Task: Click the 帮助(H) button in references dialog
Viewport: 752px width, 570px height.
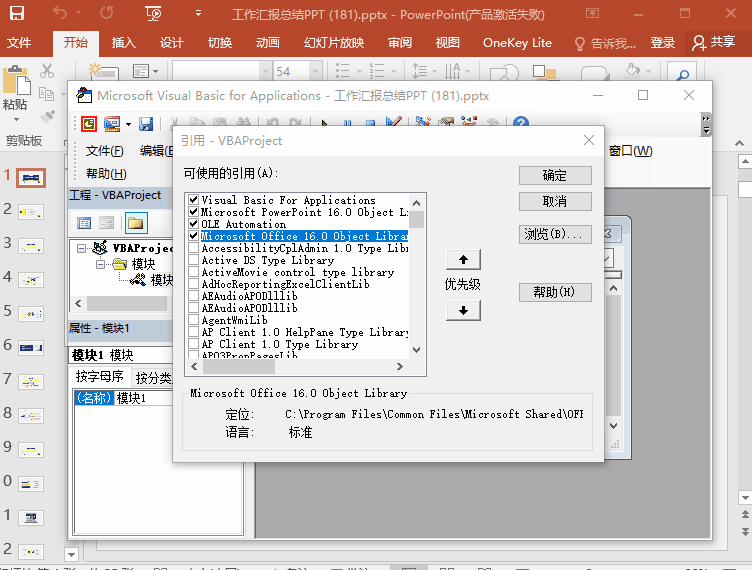Action: coord(555,292)
